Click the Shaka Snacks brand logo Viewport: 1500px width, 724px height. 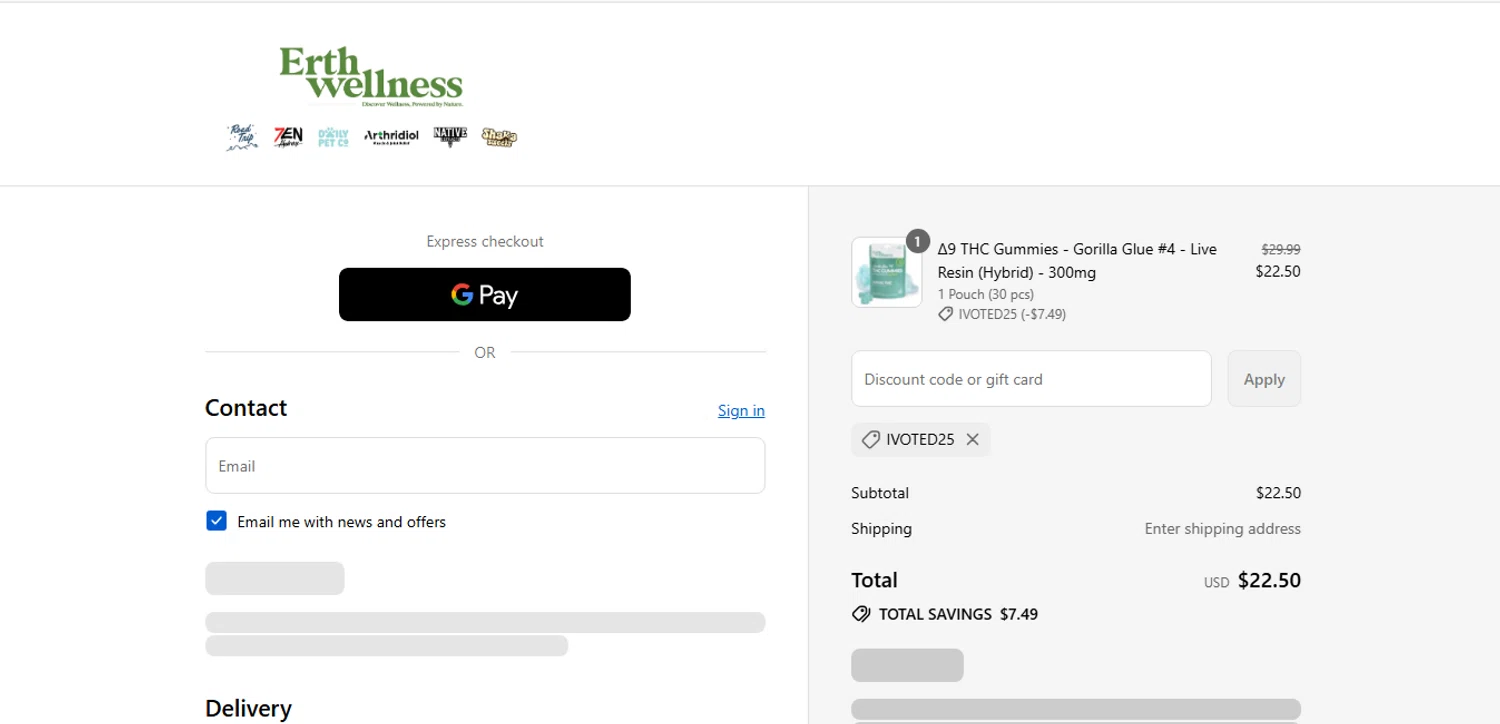coord(499,136)
